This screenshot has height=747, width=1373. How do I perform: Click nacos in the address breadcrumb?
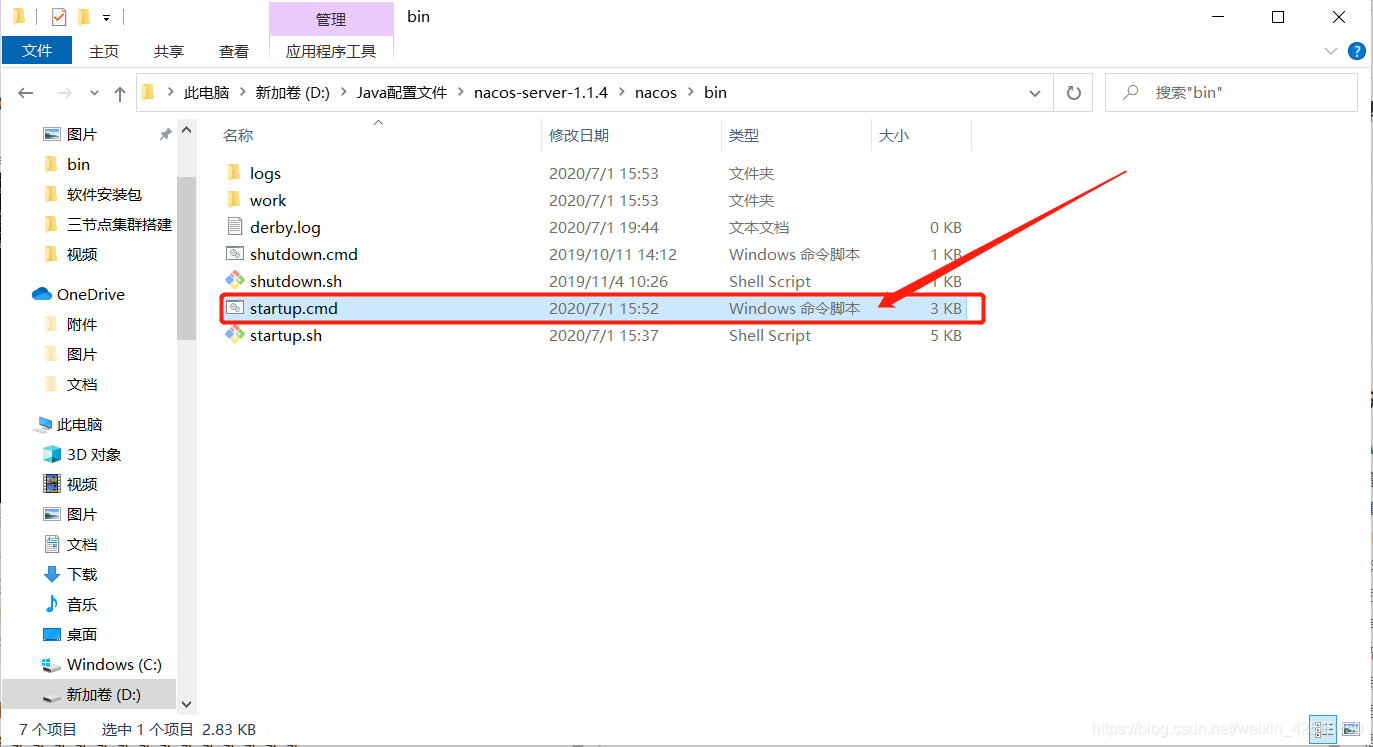click(x=656, y=93)
